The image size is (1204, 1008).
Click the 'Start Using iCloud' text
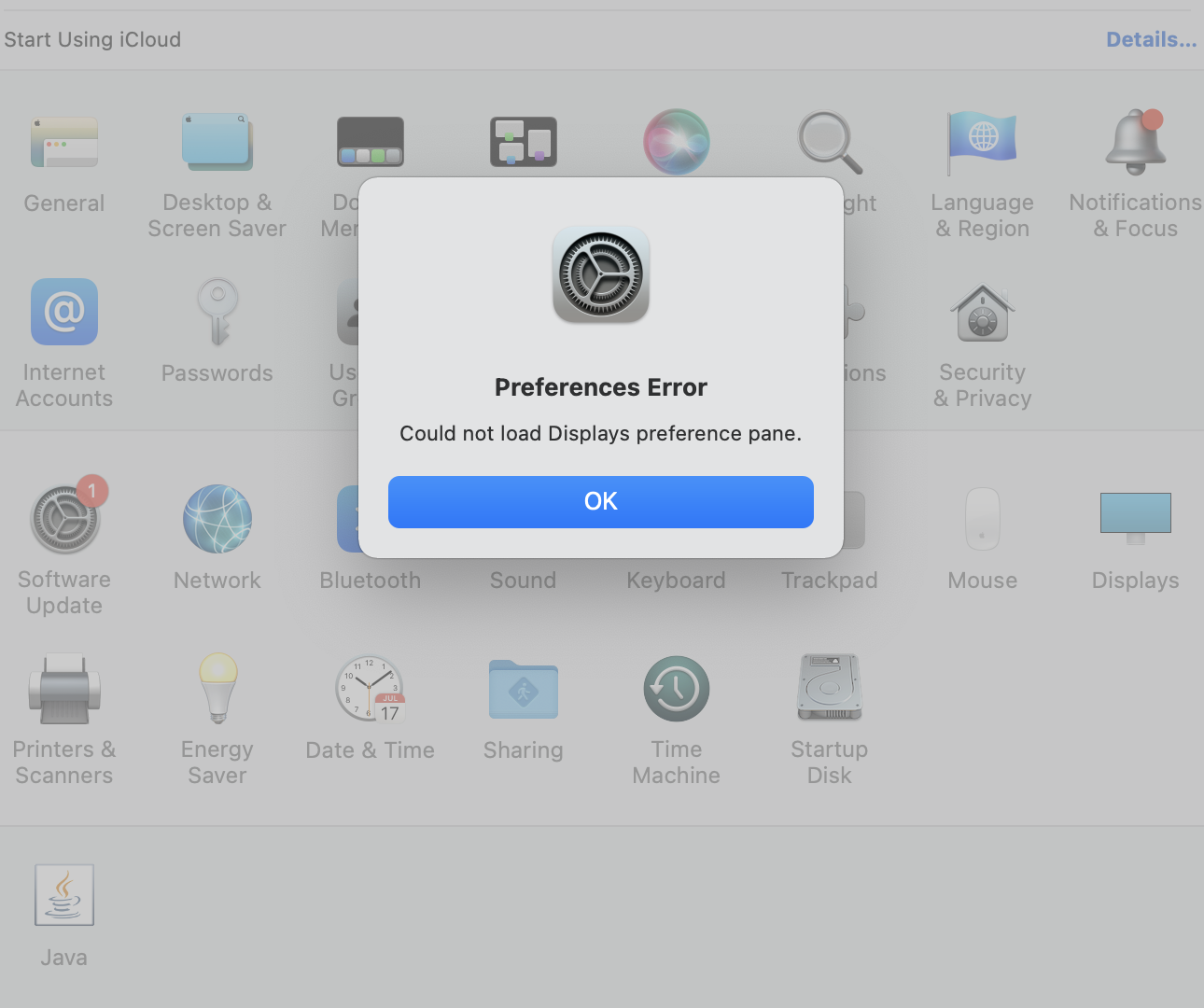tap(92, 39)
